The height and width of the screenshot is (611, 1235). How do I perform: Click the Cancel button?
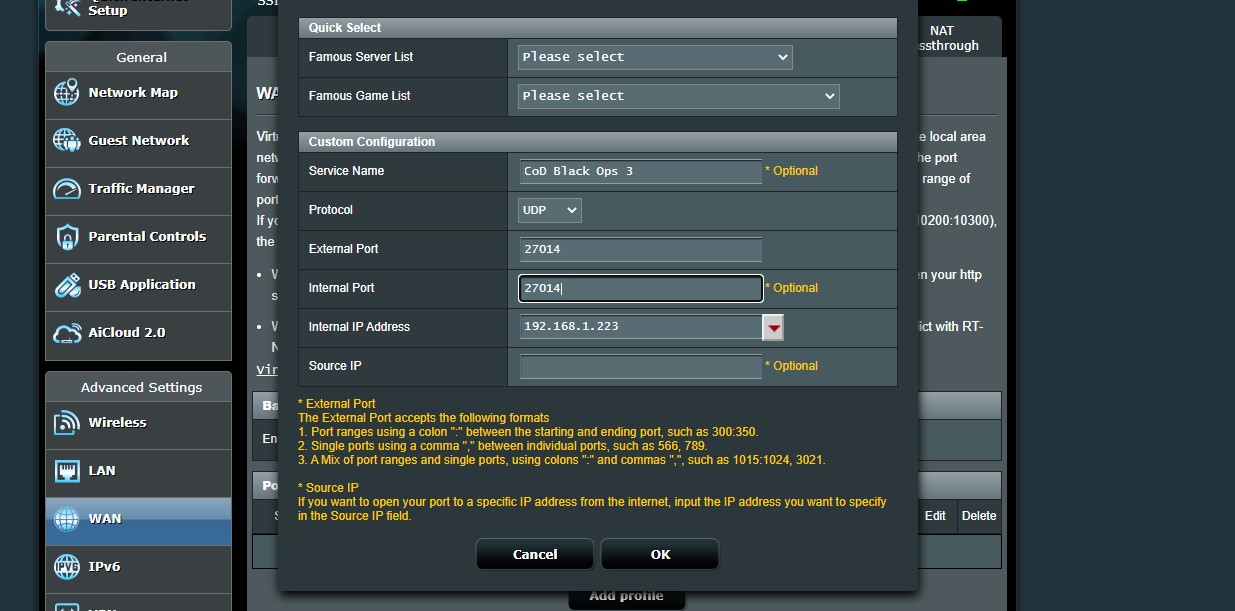point(535,554)
